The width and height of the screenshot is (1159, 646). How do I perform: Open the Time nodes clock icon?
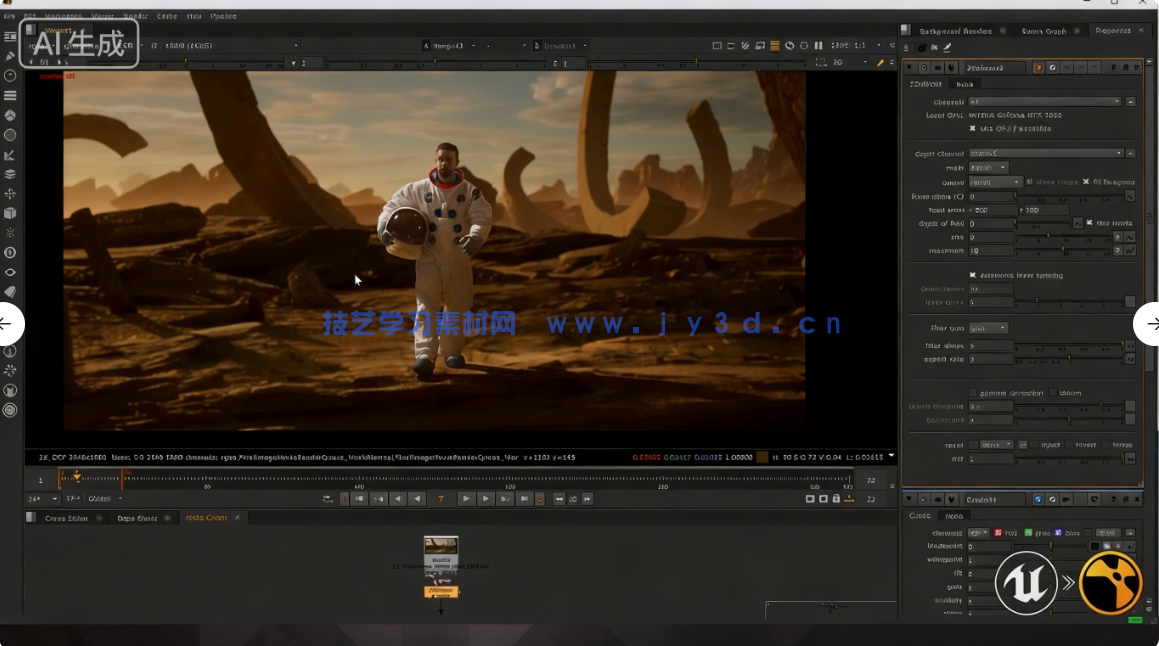(10, 76)
